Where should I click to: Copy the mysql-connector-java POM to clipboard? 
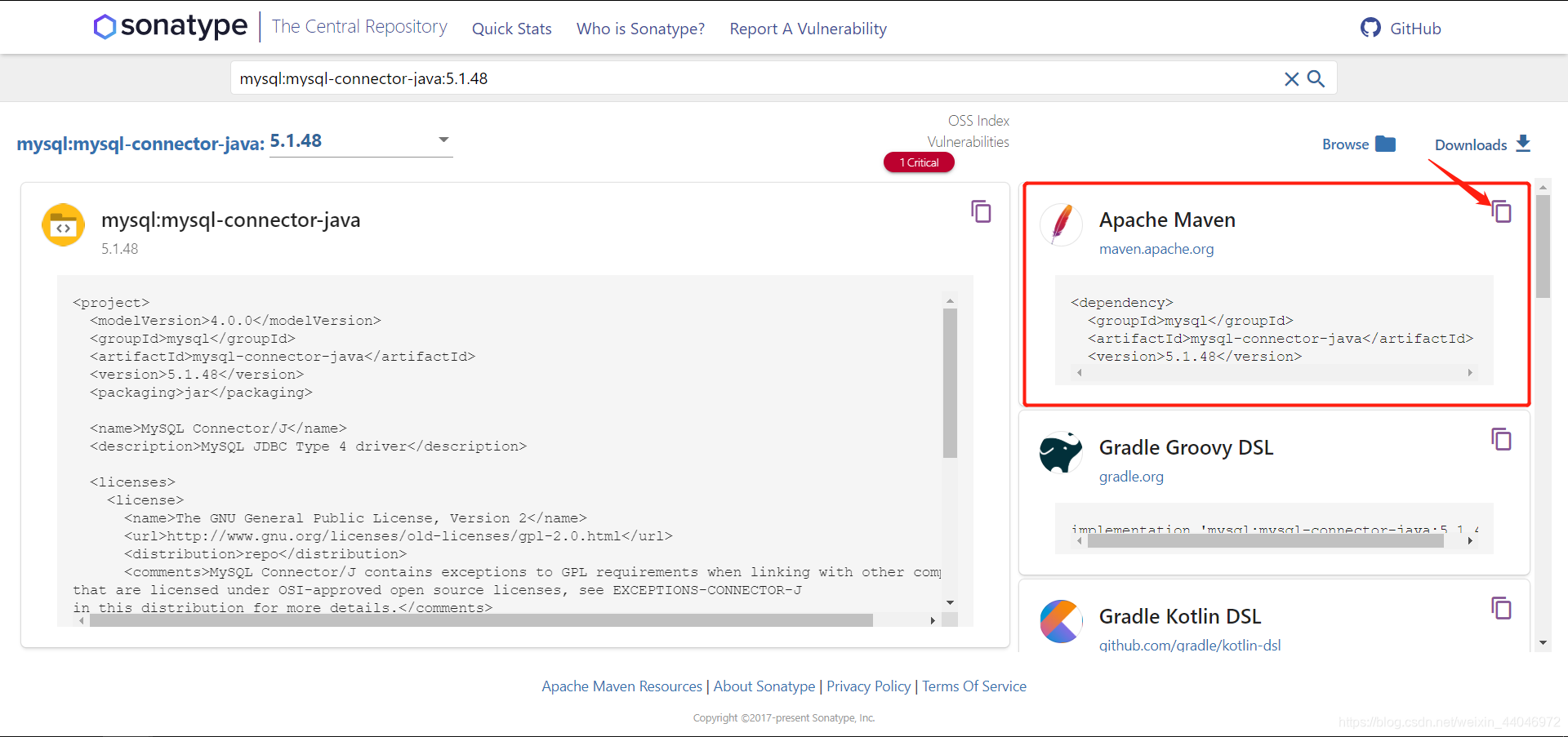[x=981, y=211]
